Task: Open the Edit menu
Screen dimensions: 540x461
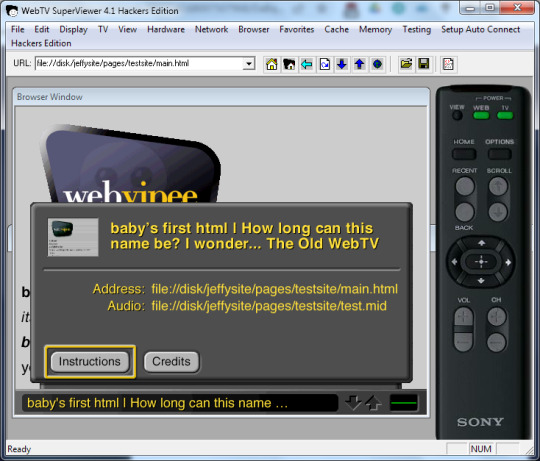Action: click(42, 30)
